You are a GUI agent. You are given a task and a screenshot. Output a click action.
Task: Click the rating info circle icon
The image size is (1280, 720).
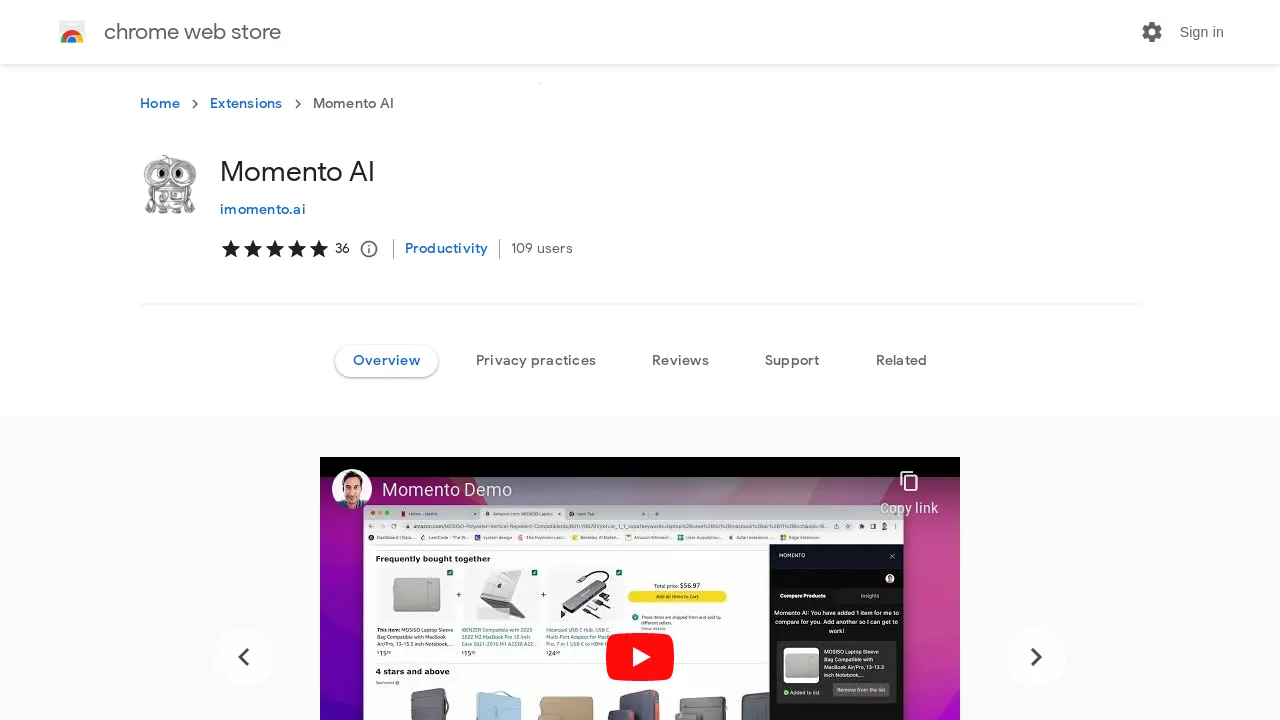tap(369, 249)
